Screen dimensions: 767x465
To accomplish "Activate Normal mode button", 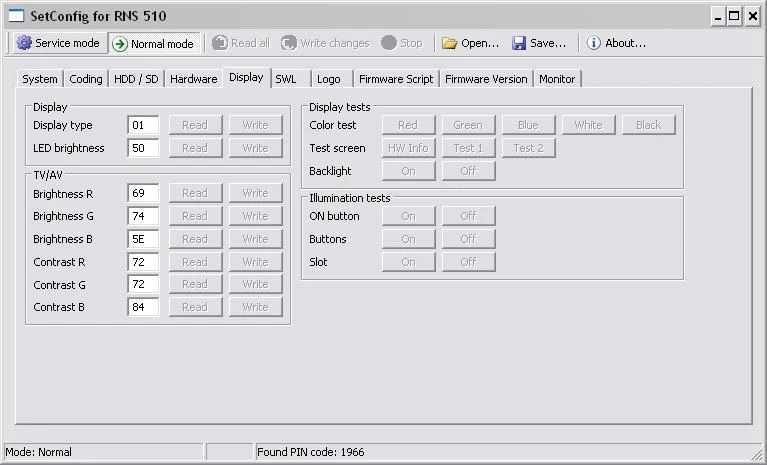I will 154,44.
